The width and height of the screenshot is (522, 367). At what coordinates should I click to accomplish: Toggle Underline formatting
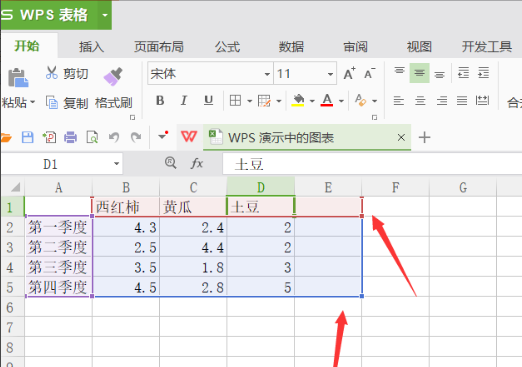click(208, 100)
